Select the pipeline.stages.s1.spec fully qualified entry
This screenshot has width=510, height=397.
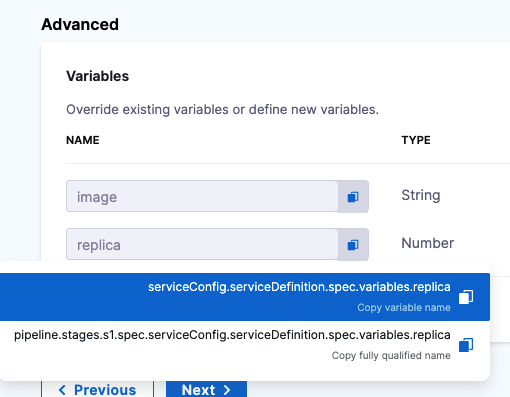click(x=245, y=345)
